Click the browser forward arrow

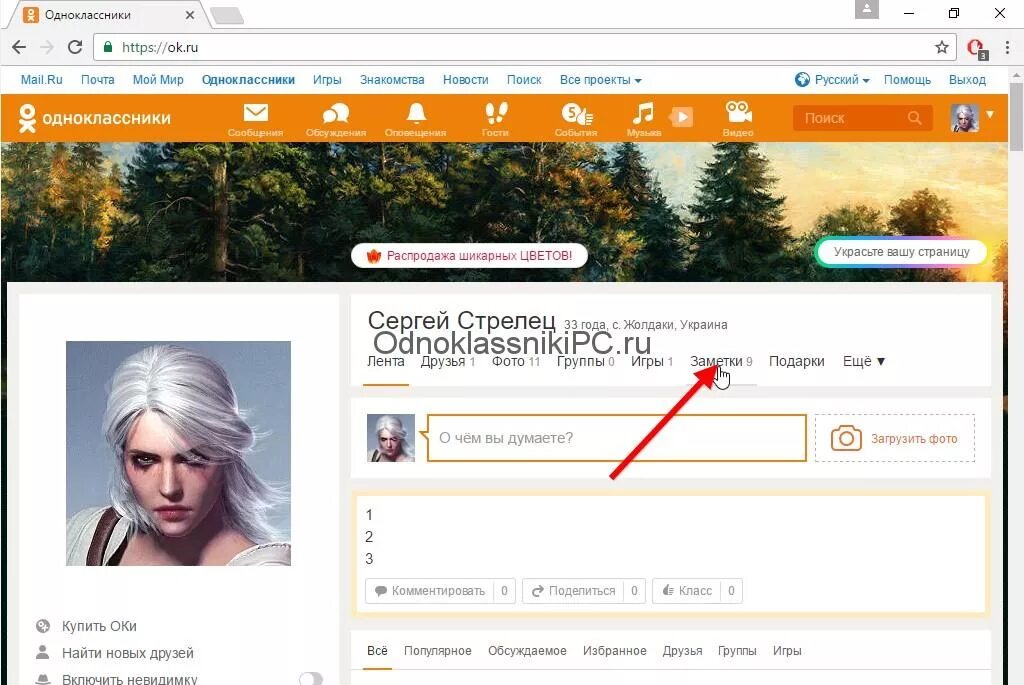47,47
